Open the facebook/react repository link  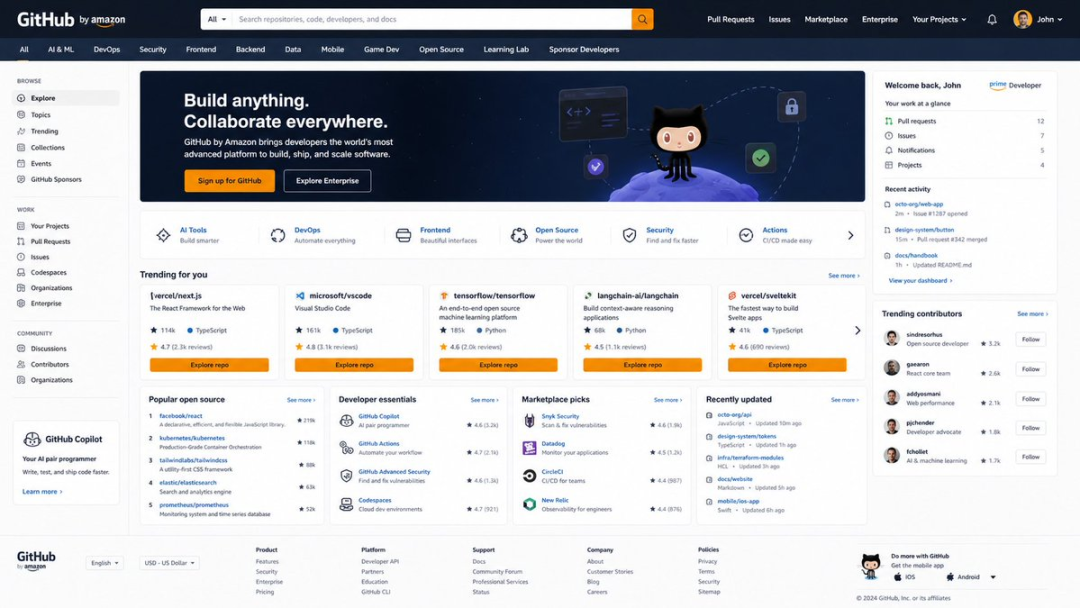click(180, 416)
